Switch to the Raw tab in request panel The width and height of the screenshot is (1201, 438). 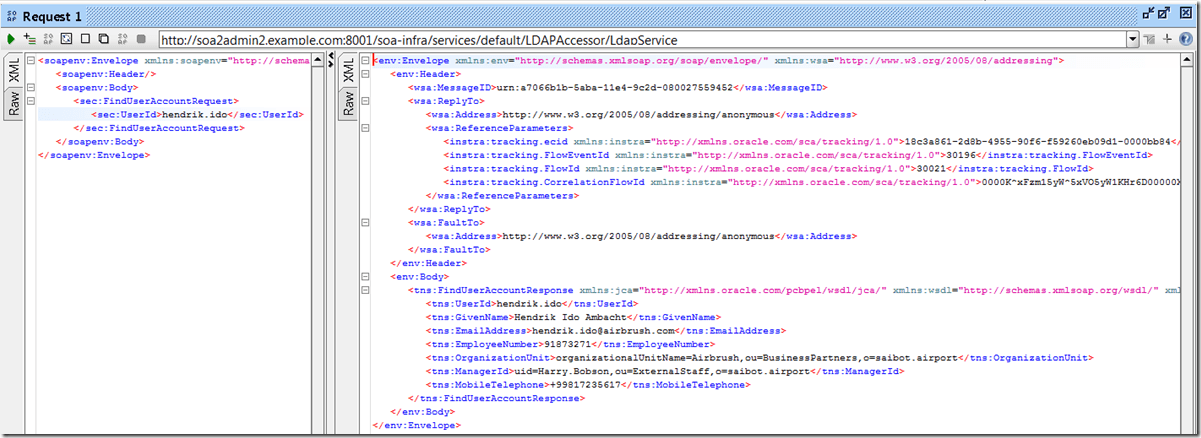pos(14,103)
